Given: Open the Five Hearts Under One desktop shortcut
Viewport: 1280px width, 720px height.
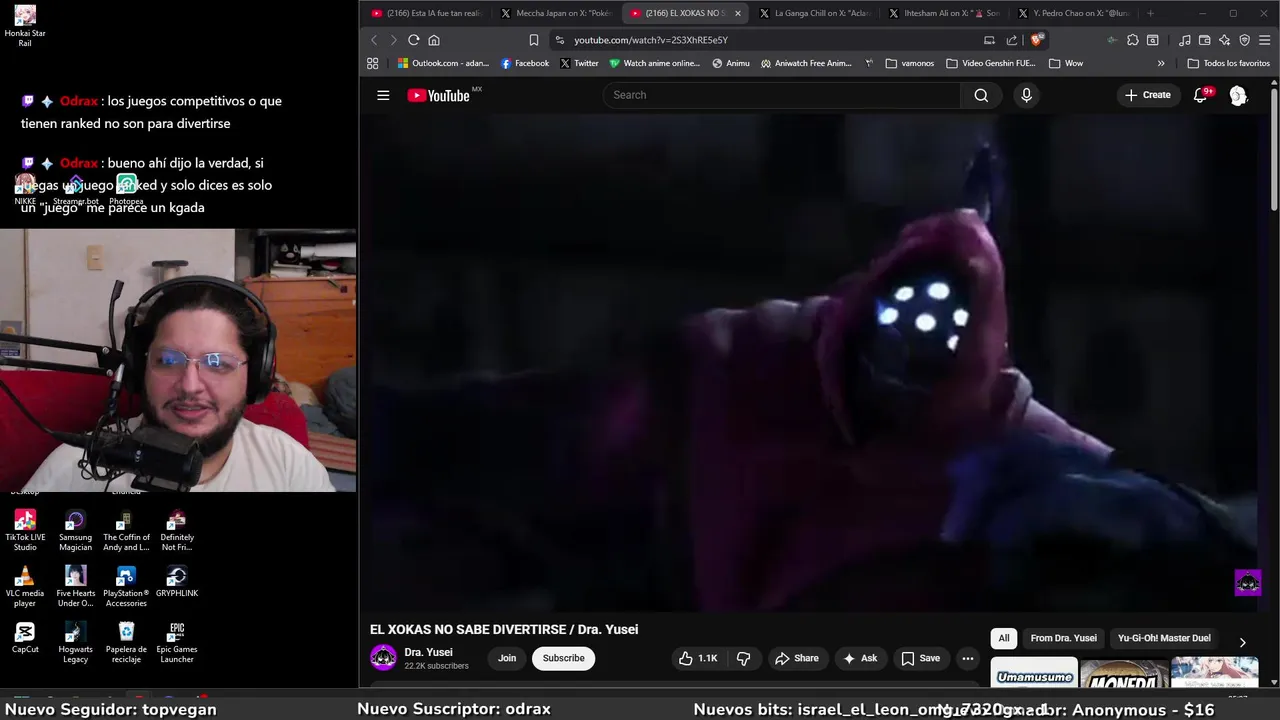Looking at the screenshot, I should [x=75, y=586].
